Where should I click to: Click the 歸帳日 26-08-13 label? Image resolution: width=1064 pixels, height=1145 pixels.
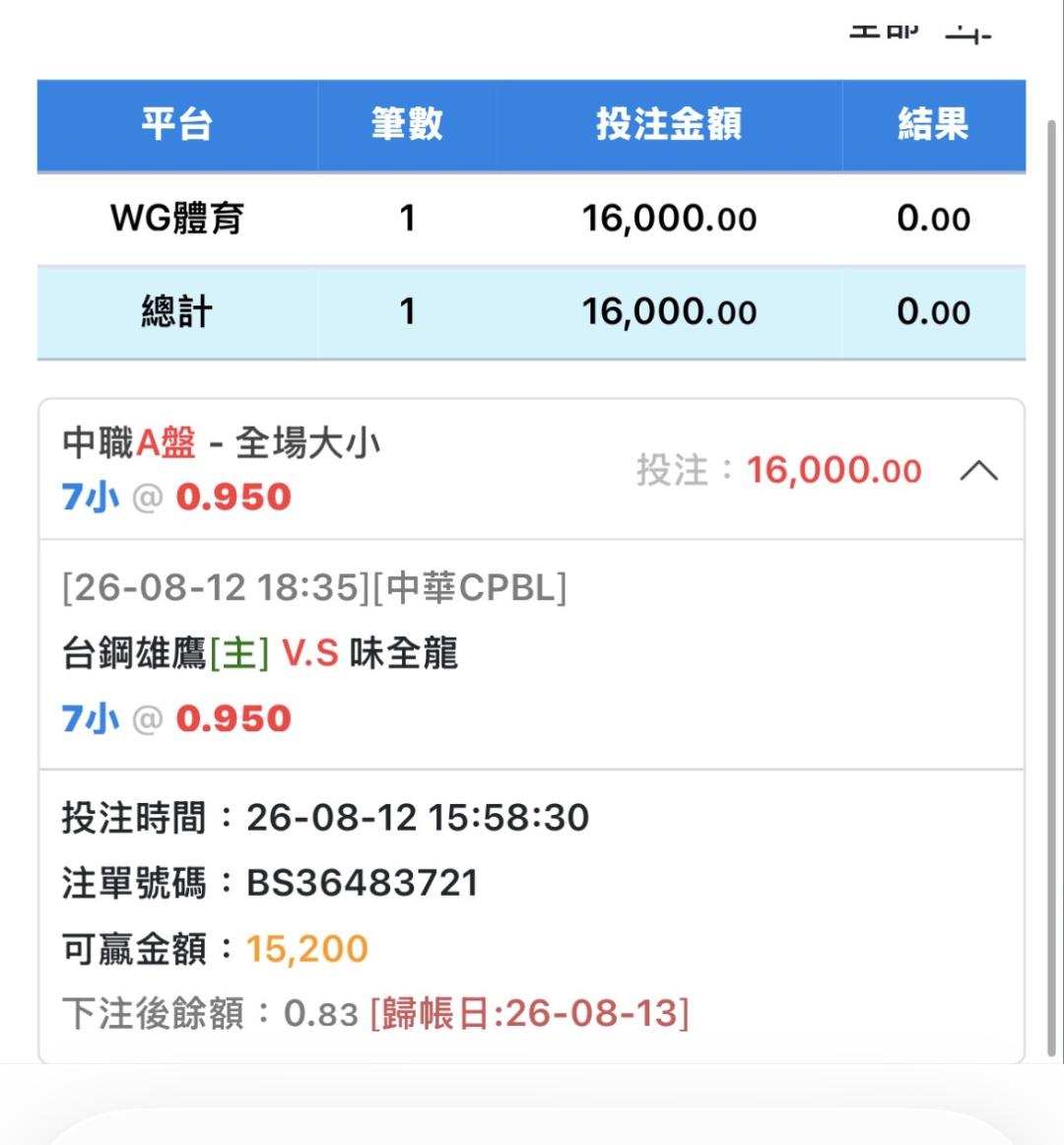point(529,1014)
